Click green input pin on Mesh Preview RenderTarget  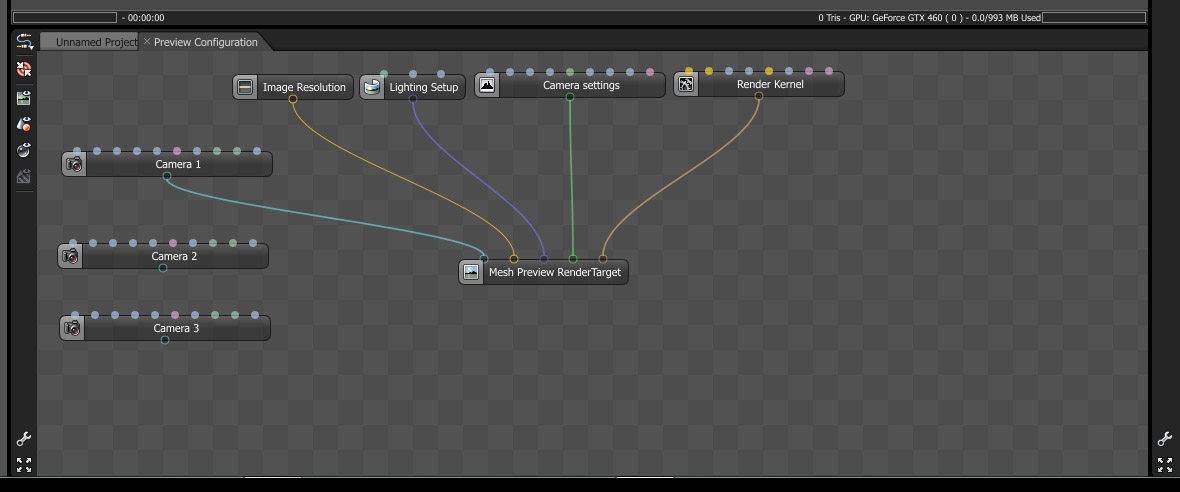click(573, 260)
